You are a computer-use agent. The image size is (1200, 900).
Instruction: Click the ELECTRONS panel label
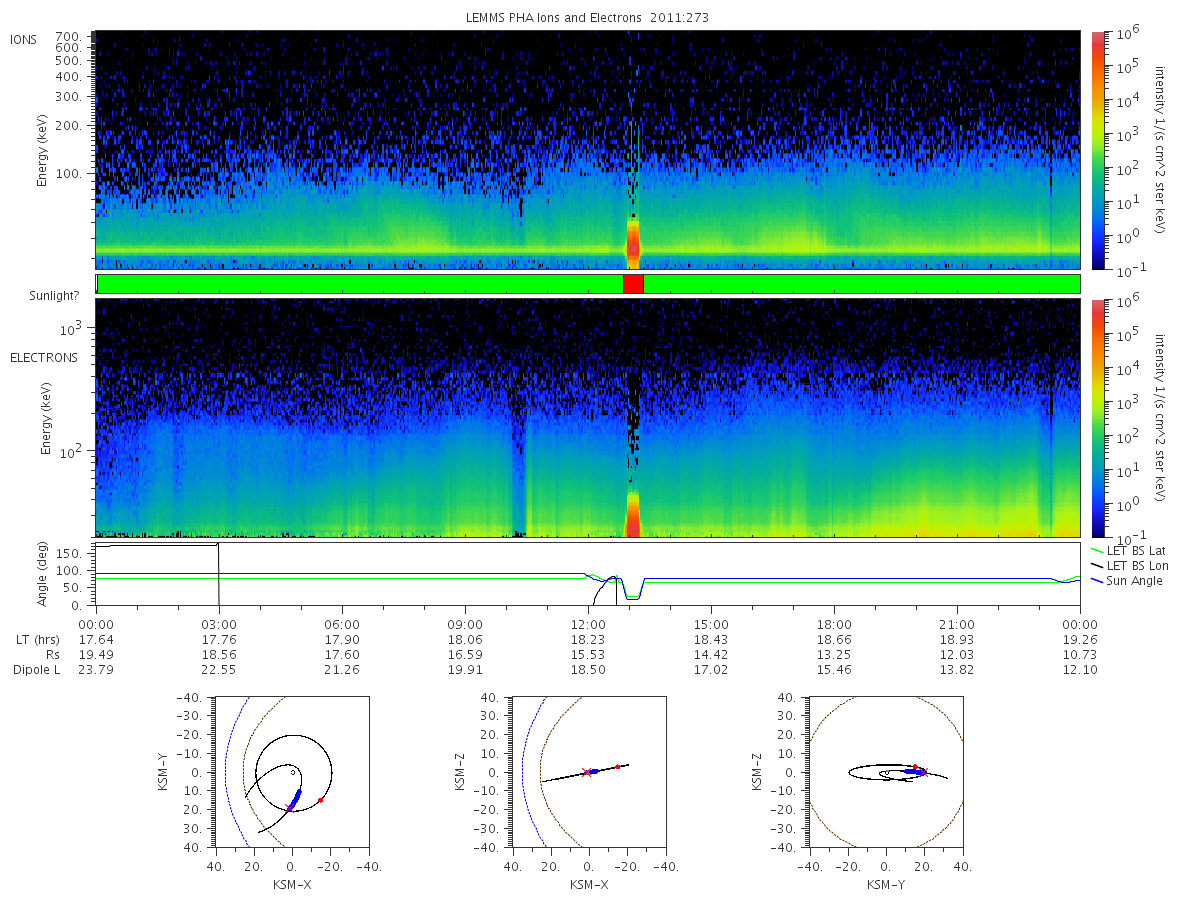click(x=44, y=357)
